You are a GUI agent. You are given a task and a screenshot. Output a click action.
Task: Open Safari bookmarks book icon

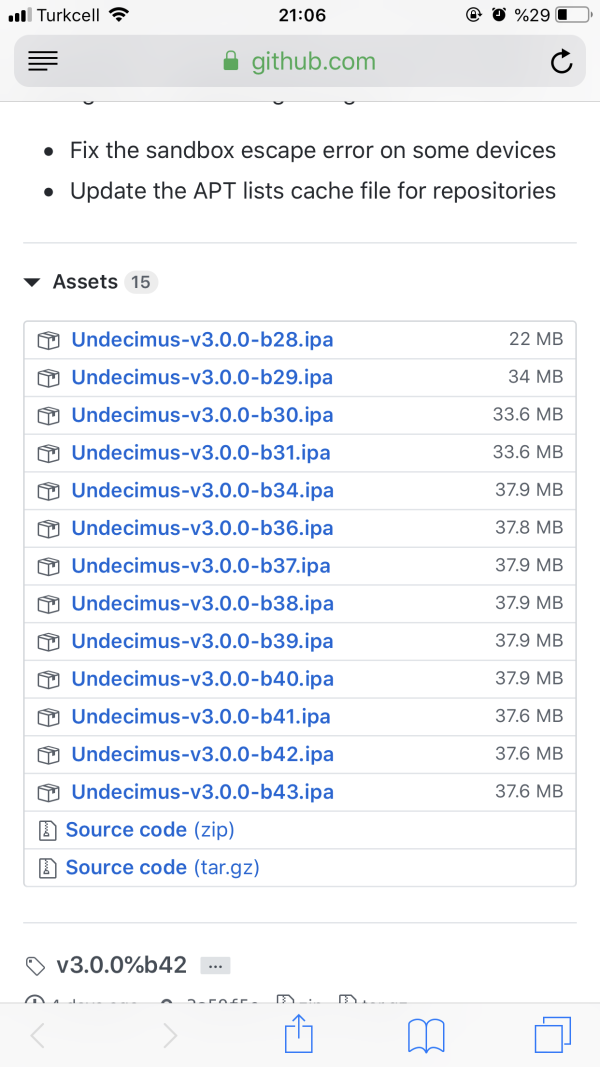(426, 1034)
